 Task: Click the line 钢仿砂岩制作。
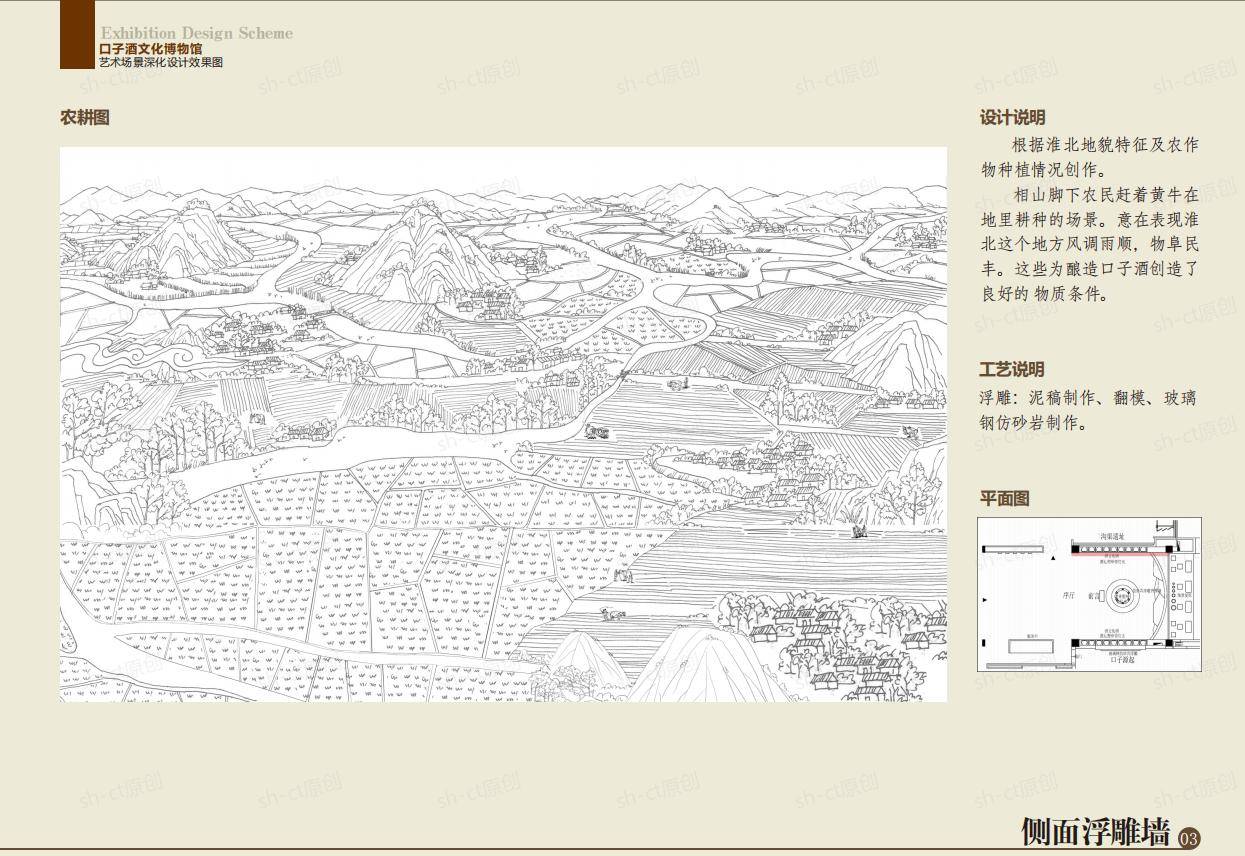pos(1033,423)
